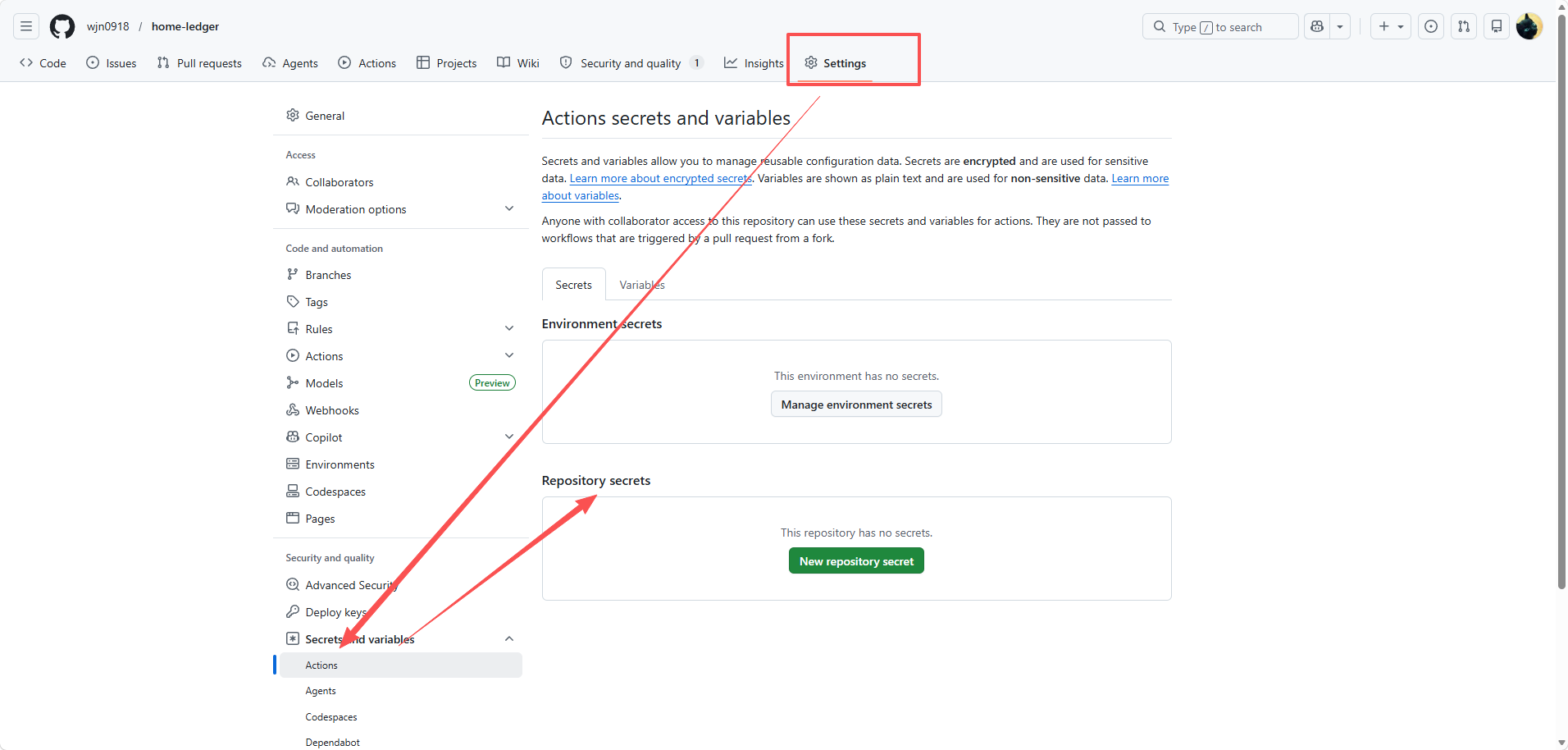Open the Issues repository tab
1568x750 pixels.
pyautogui.click(x=112, y=63)
